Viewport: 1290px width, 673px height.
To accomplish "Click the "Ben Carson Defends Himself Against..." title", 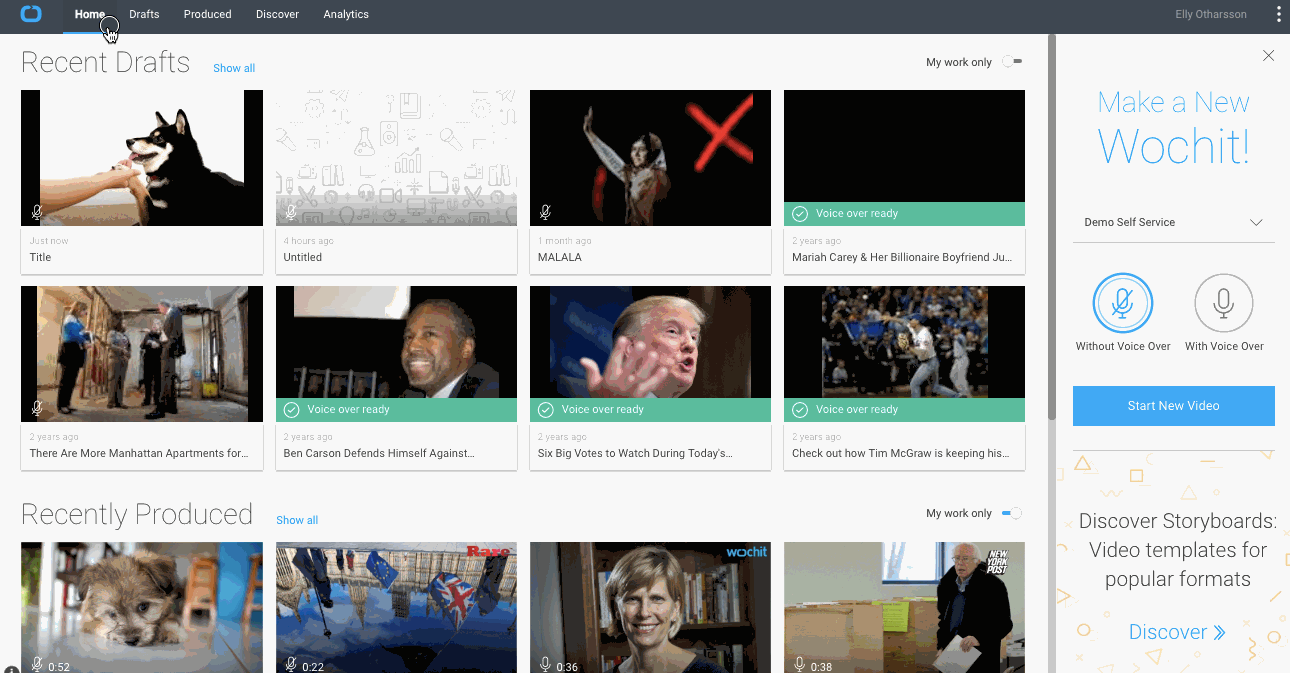I will pos(379,453).
